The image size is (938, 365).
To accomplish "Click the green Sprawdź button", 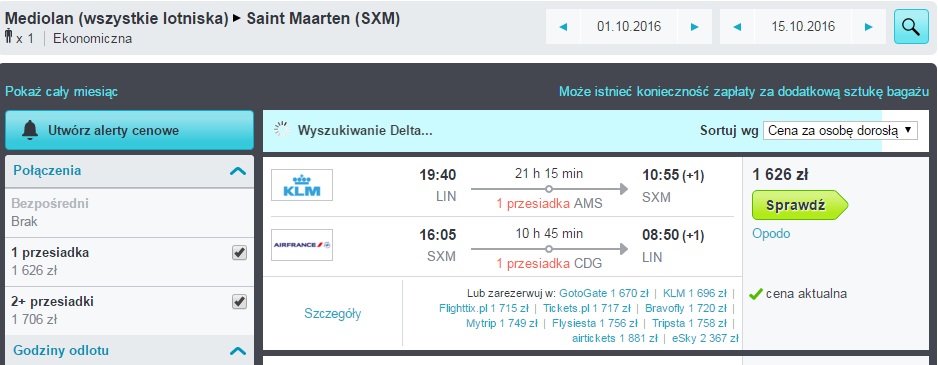I will (800, 205).
